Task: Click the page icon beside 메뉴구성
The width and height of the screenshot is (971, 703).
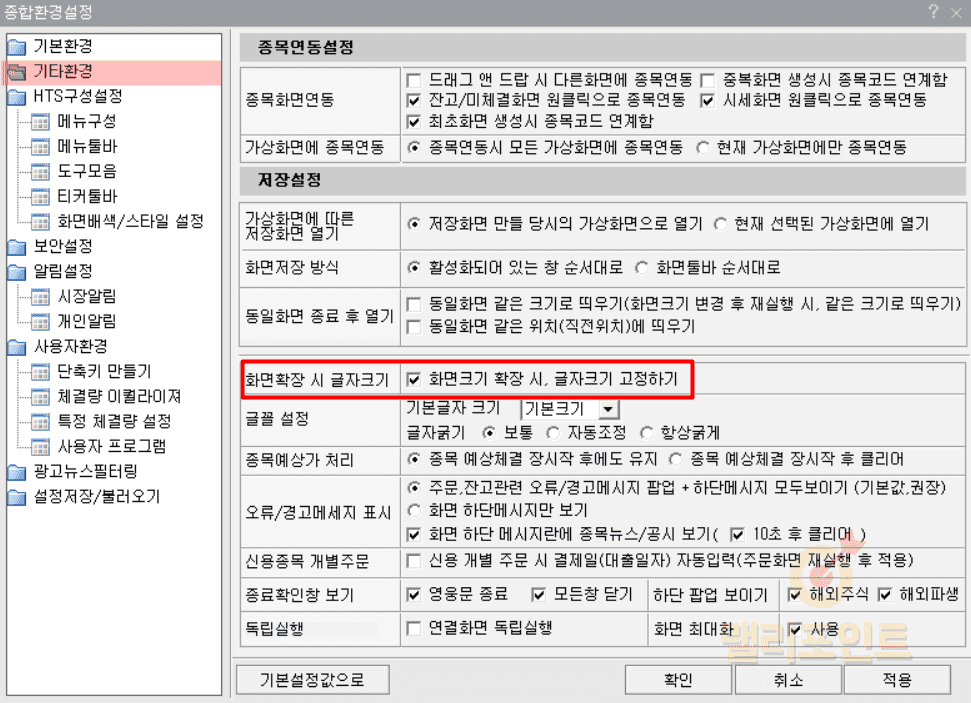Action: click(41, 122)
